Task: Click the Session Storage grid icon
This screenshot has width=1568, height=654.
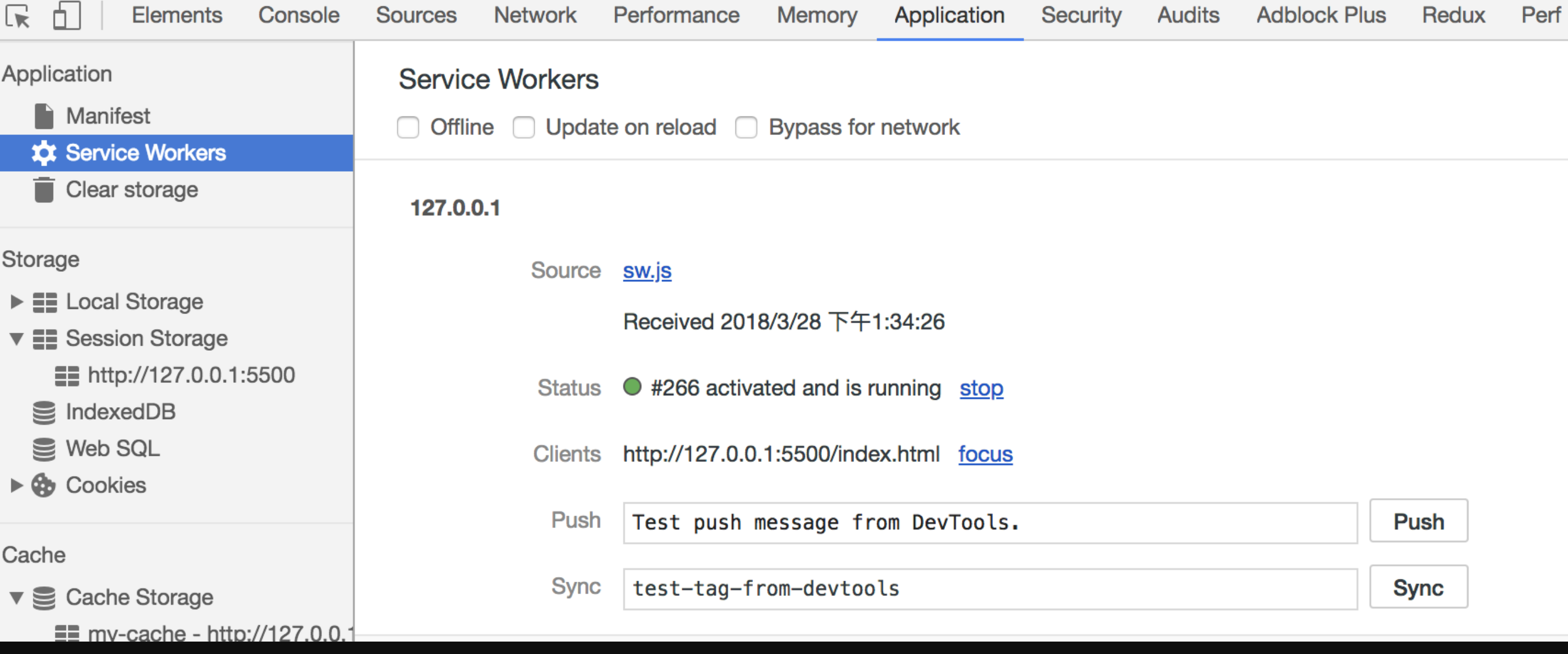Action: tap(45, 339)
